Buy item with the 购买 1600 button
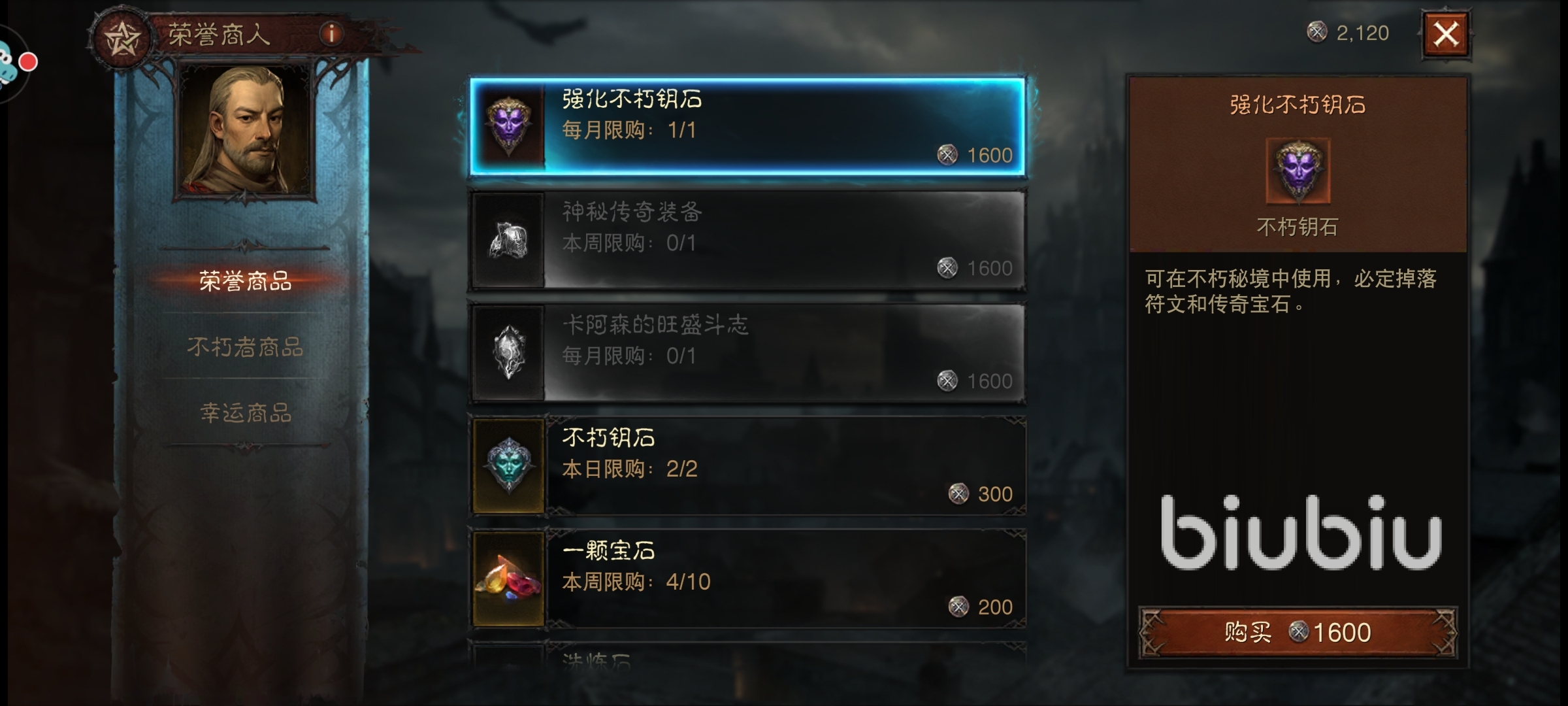The image size is (1568, 706). [1298, 632]
